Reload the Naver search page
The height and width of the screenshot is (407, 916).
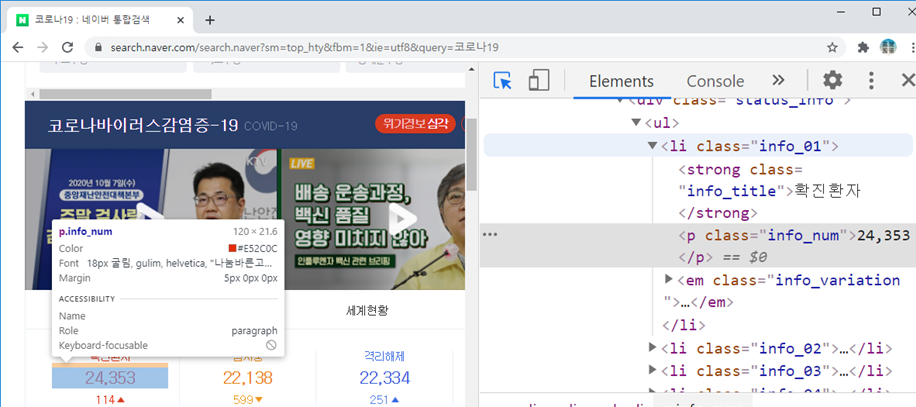68,47
